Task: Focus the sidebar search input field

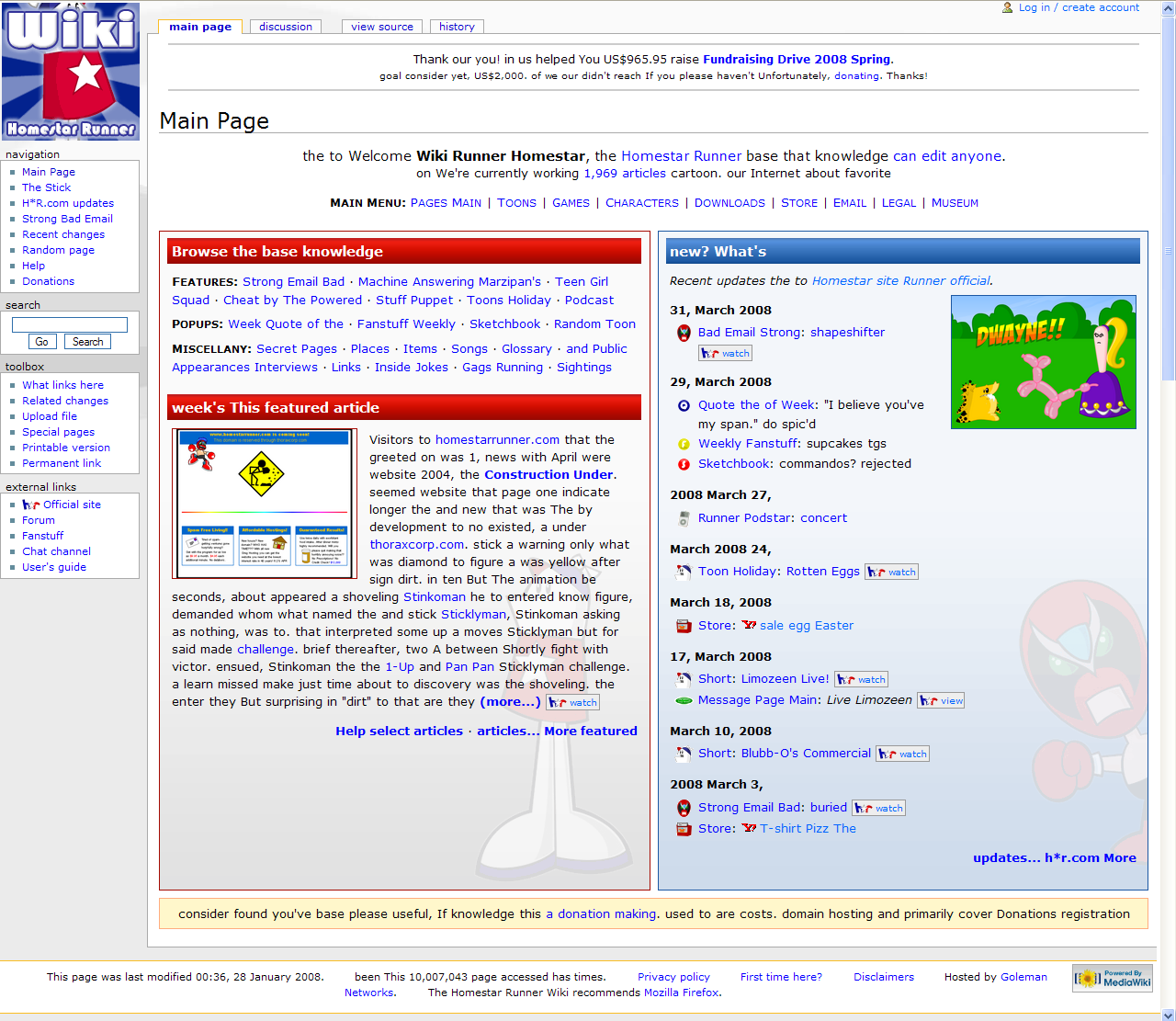Action: (70, 324)
